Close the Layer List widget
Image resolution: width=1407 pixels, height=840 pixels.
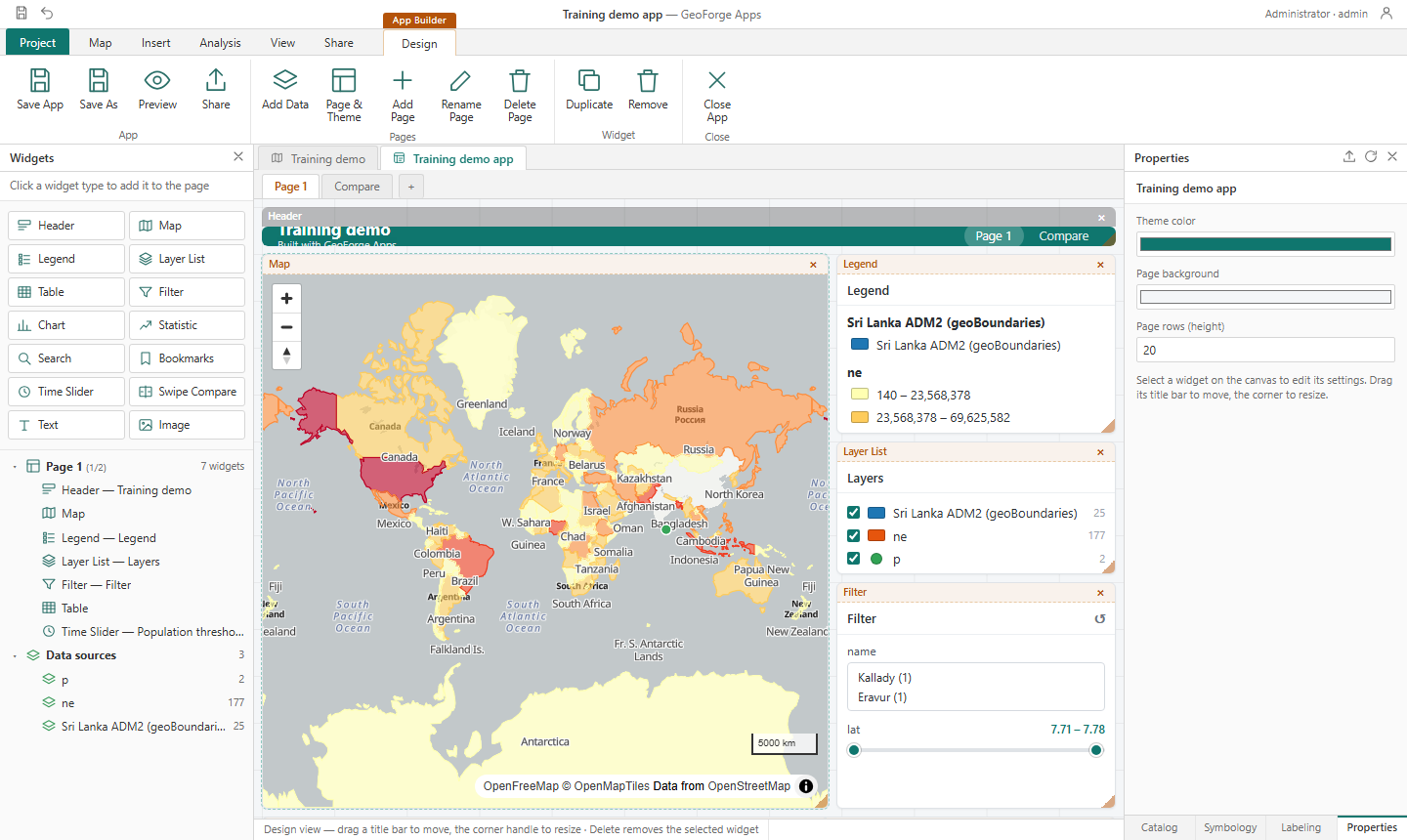coord(1100,452)
